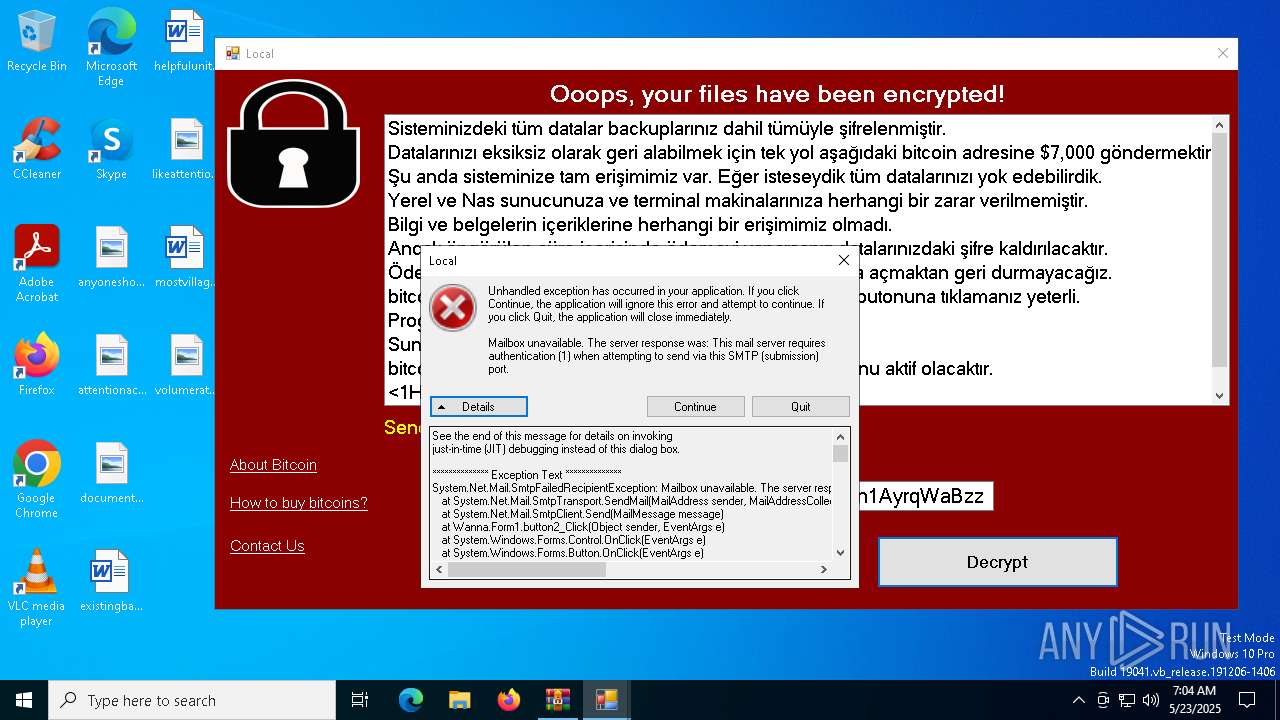Open the volume tray icon
Viewport: 1280px width, 720px height.
tap(1150, 700)
